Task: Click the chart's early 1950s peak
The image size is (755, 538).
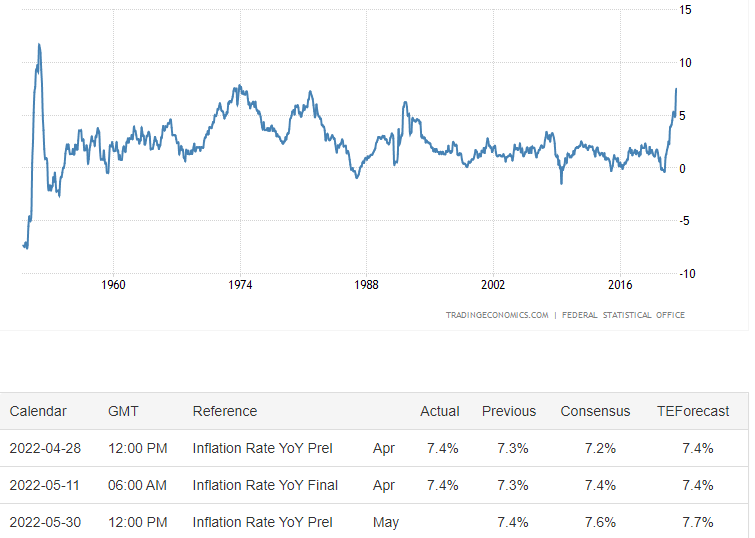Action: click(x=39, y=45)
